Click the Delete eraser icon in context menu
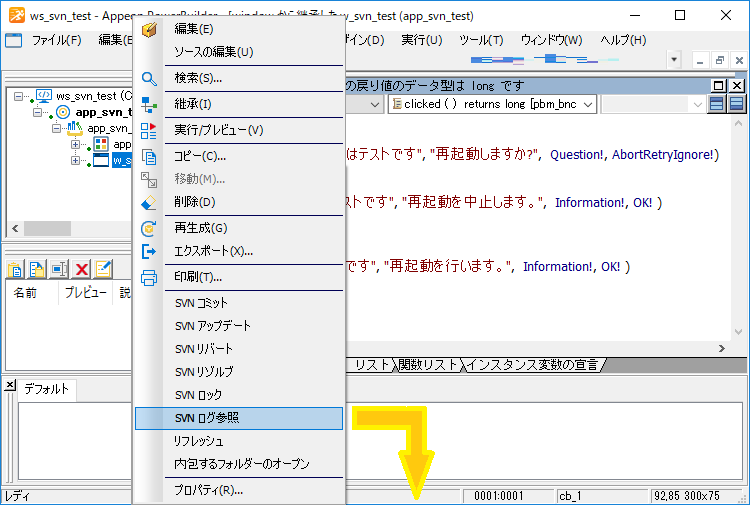 tap(149, 203)
